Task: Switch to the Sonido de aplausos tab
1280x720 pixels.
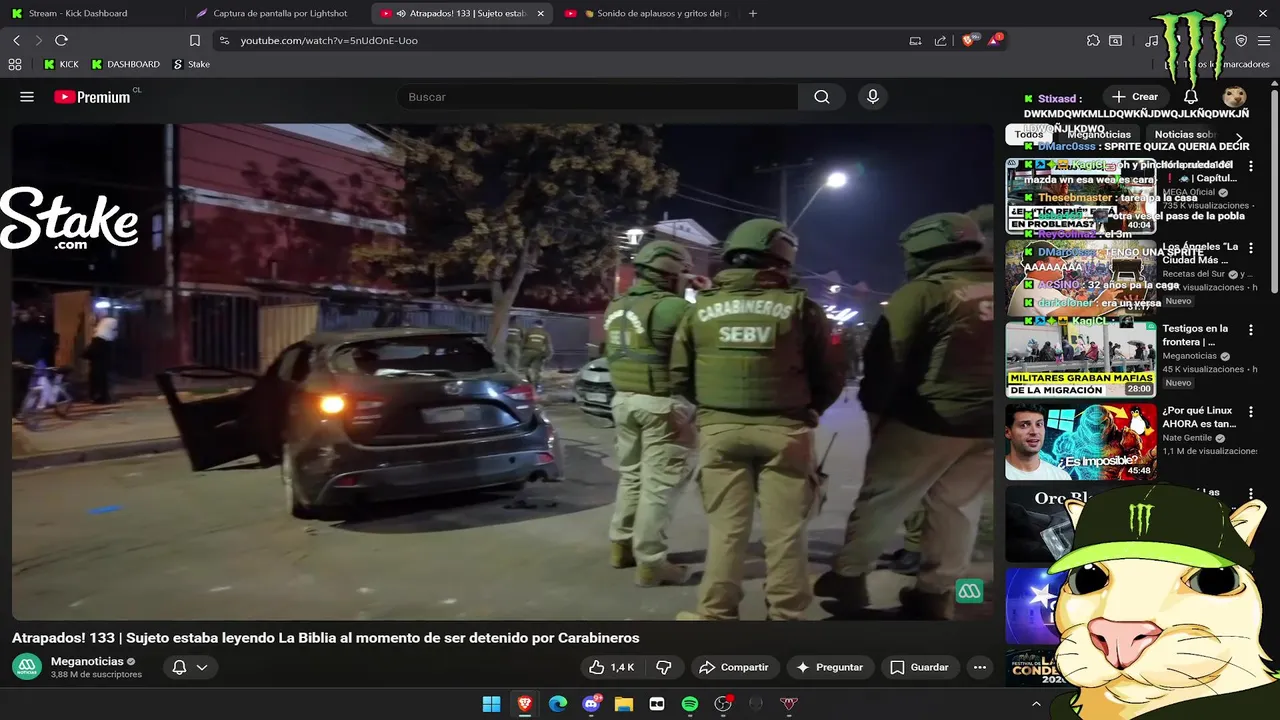Action: [650, 13]
